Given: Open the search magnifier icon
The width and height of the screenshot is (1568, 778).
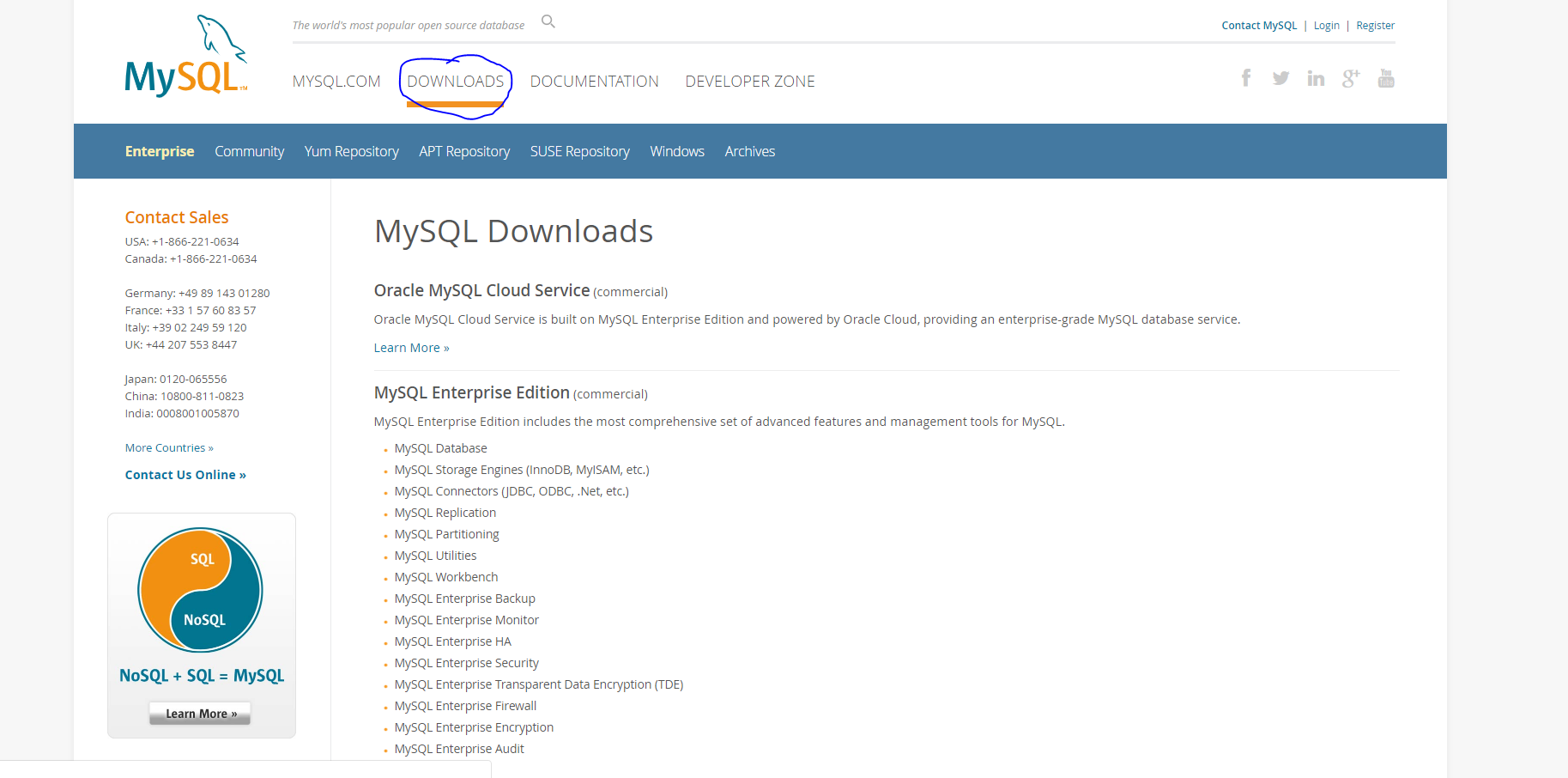Looking at the screenshot, I should pyautogui.click(x=547, y=21).
